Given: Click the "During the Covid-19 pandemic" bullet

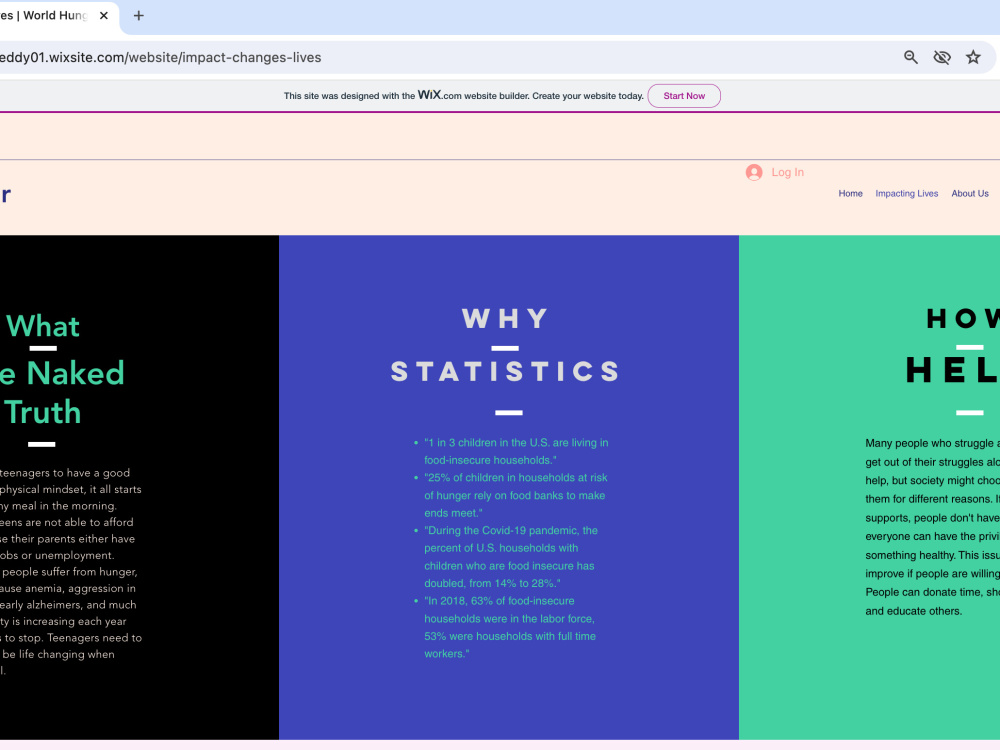Looking at the screenshot, I should pos(510,557).
